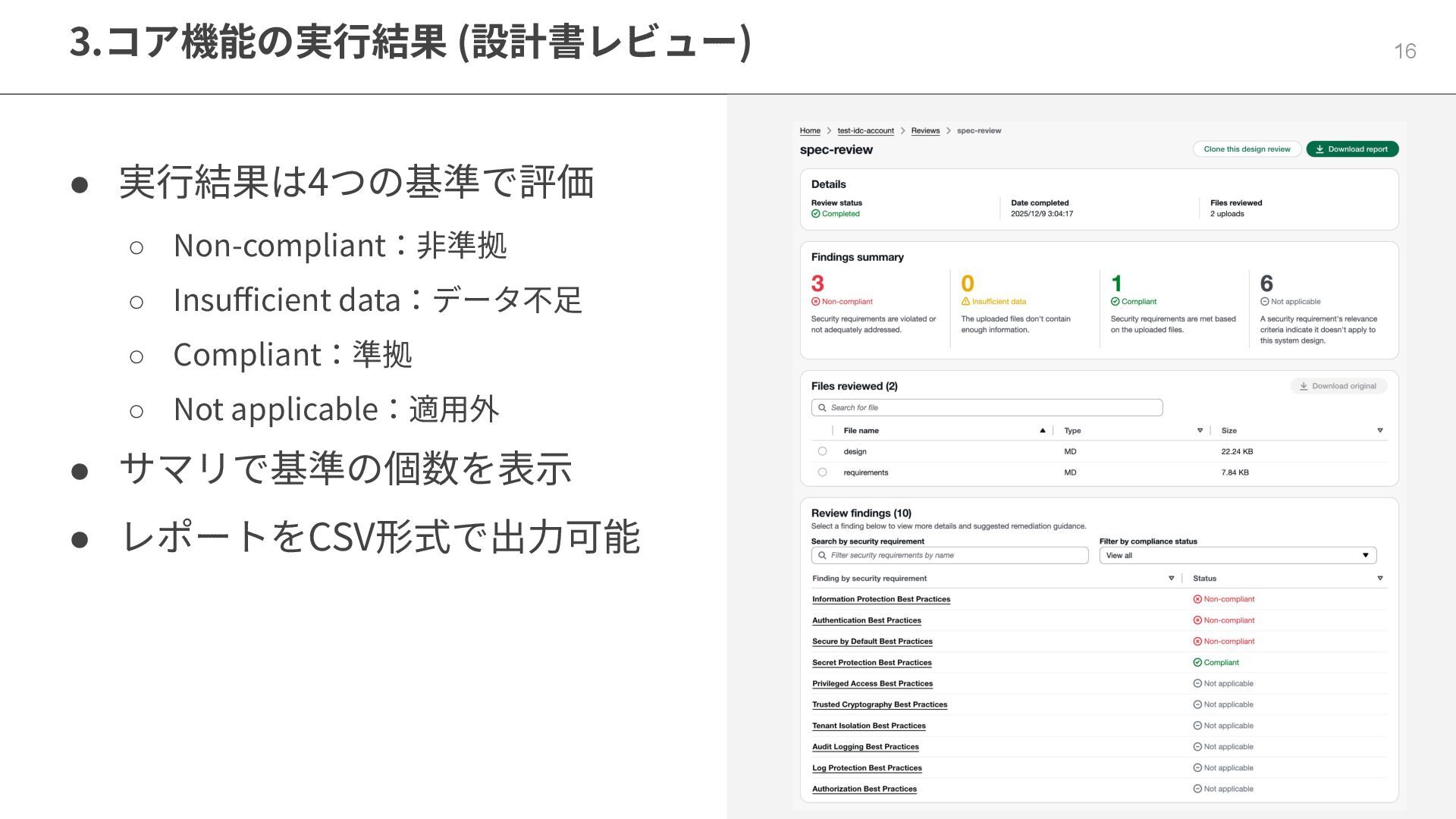Click Clone this design review button
This screenshot has height=819, width=1456.
[x=1246, y=149]
